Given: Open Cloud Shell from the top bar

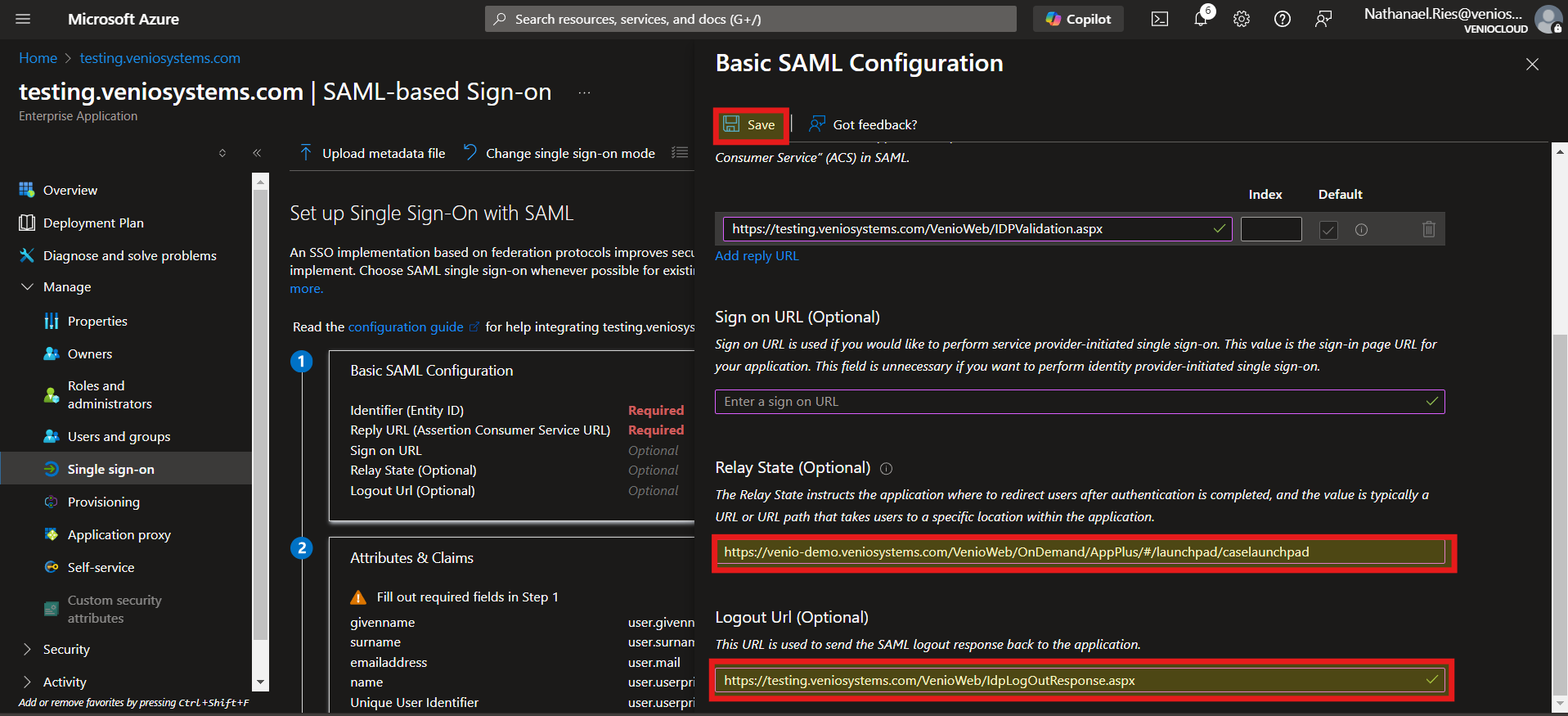Looking at the screenshot, I should tap(1160, 19).
